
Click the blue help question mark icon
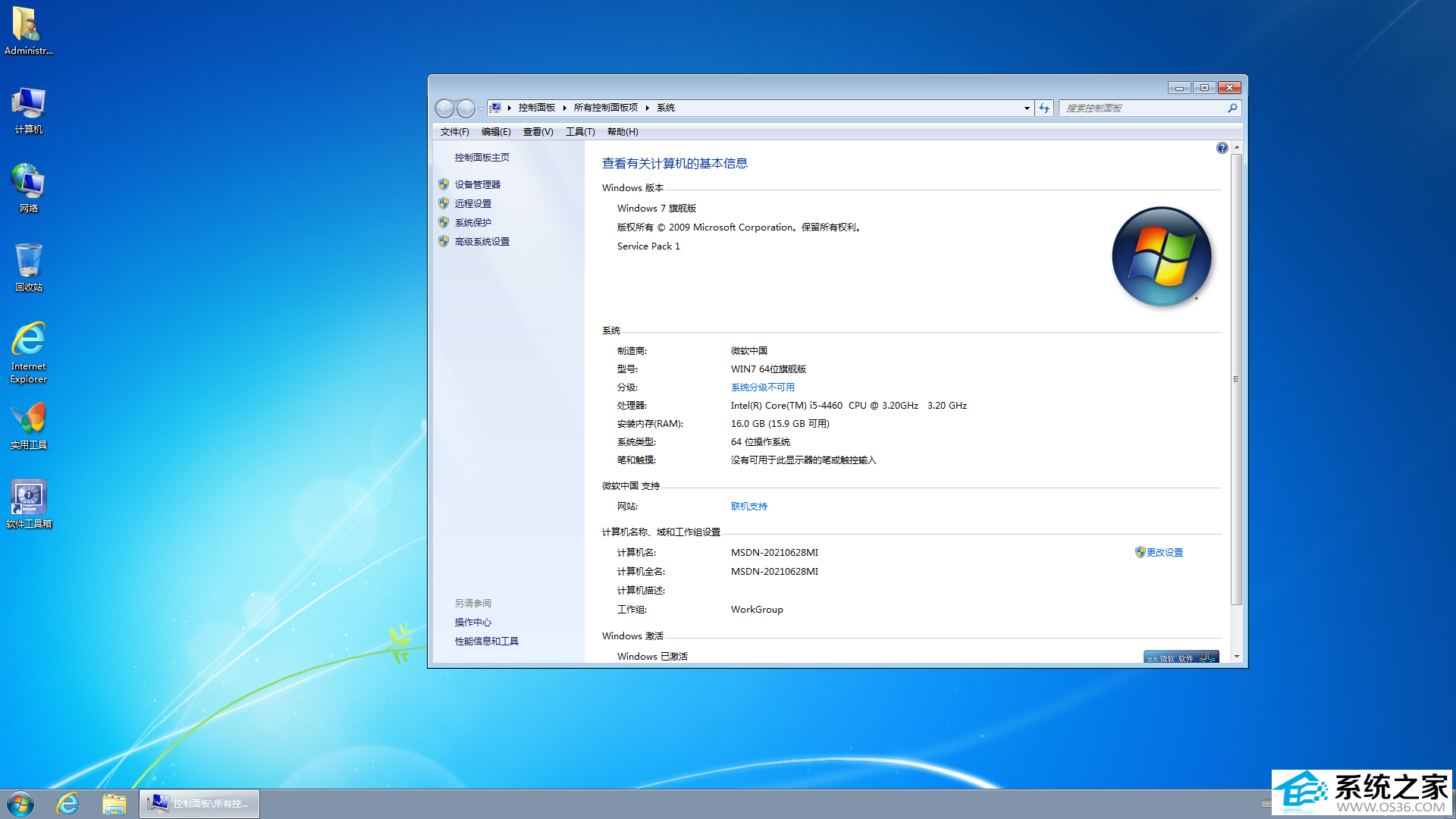point(1222,148)
